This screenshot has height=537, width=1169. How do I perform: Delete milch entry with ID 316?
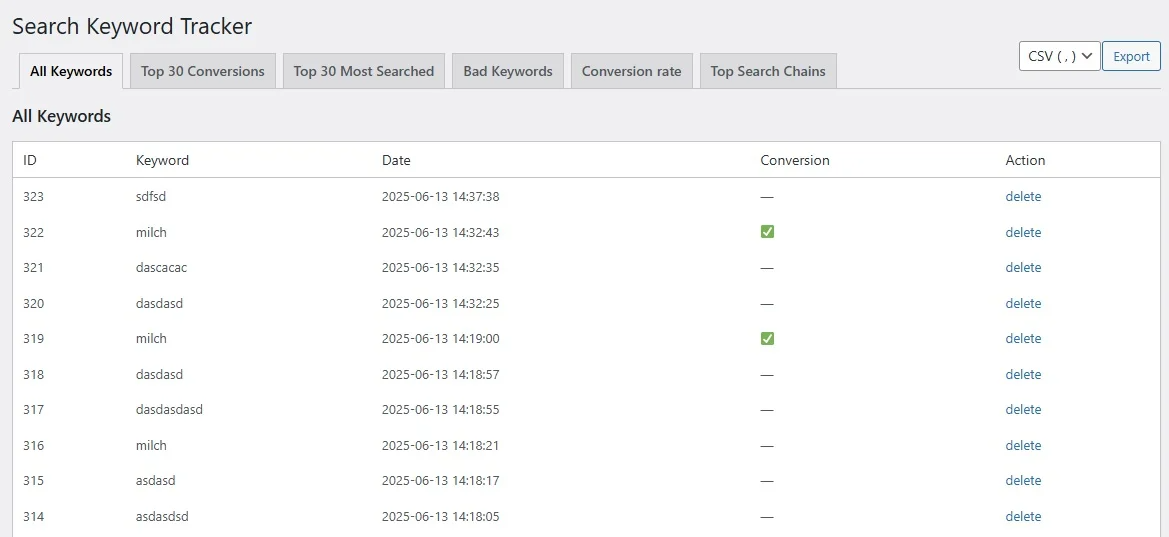point(1023,446)
